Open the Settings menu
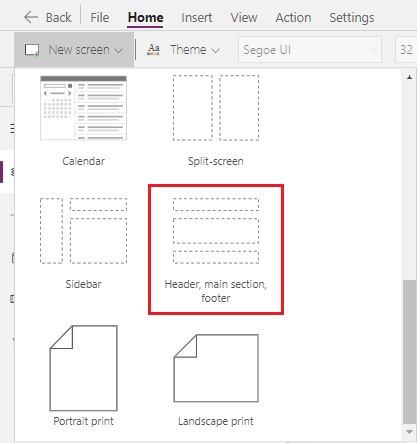Image resolution: width=420 pixels, height=444 pixels. [352, 18]
